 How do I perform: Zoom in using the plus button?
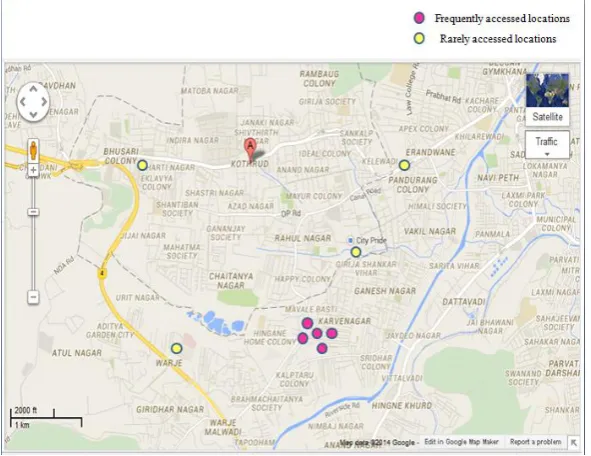[x=33, y=170]
